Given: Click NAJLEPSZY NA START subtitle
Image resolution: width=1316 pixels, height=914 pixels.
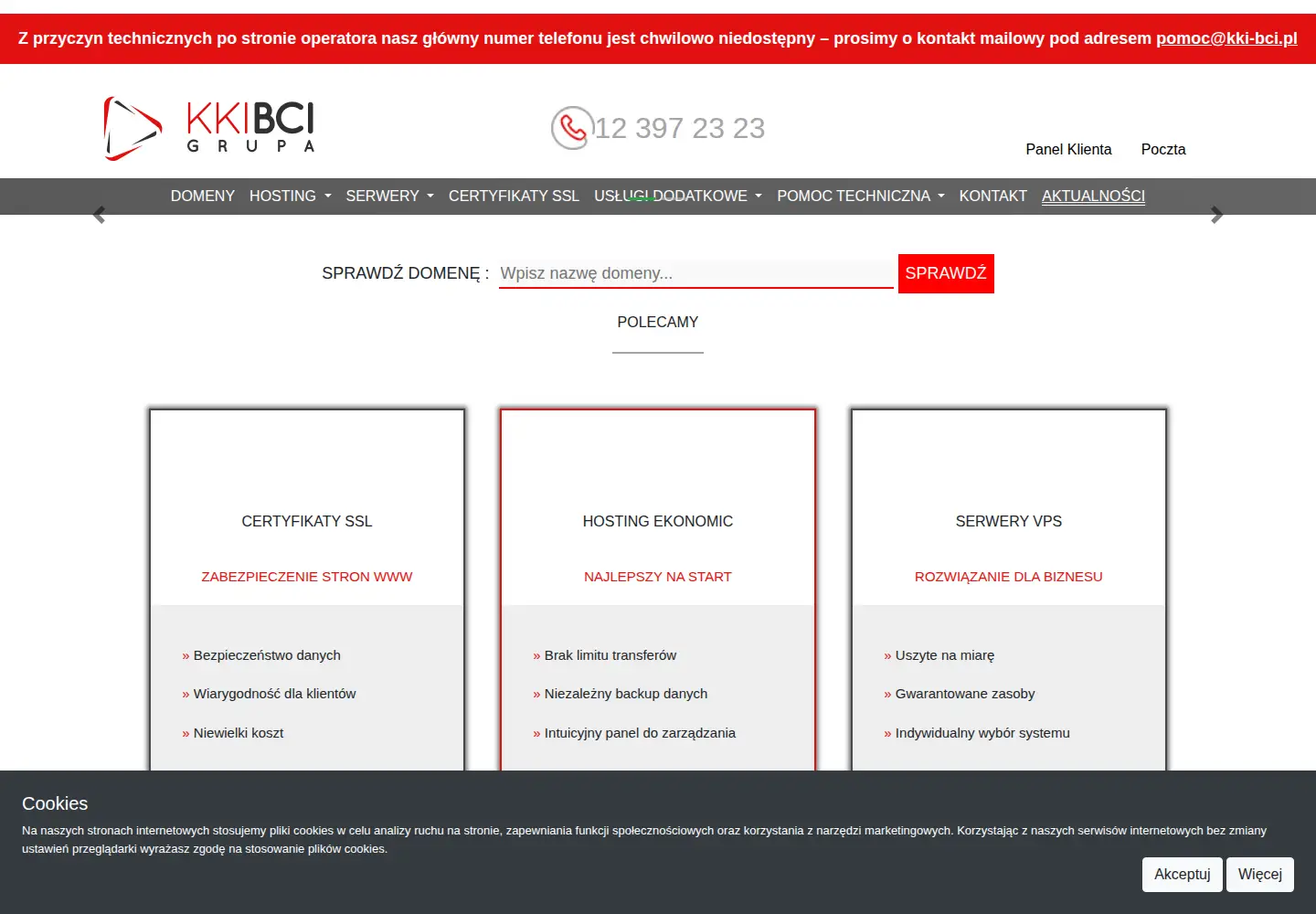Looking at the screenshot, I should click(x=658, y=577).
